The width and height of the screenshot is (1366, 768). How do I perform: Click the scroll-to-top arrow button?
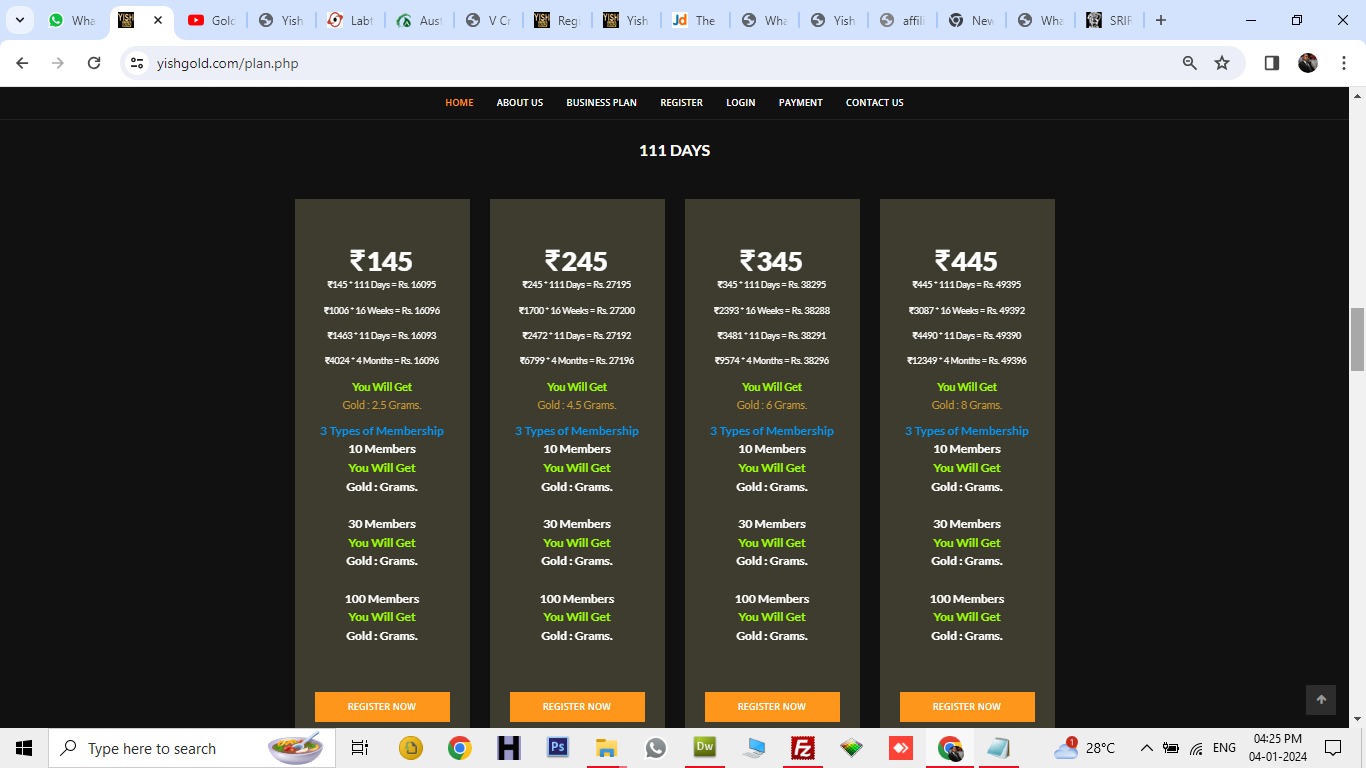[1321, 700]
